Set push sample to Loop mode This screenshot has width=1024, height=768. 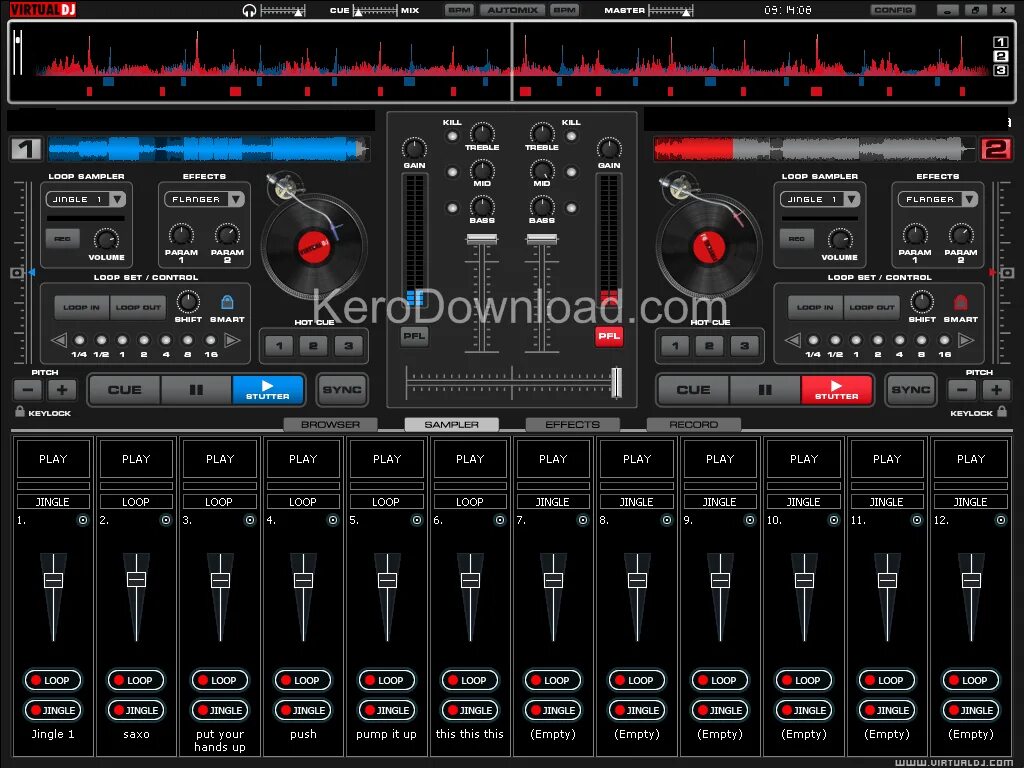(x=303, y=680)
